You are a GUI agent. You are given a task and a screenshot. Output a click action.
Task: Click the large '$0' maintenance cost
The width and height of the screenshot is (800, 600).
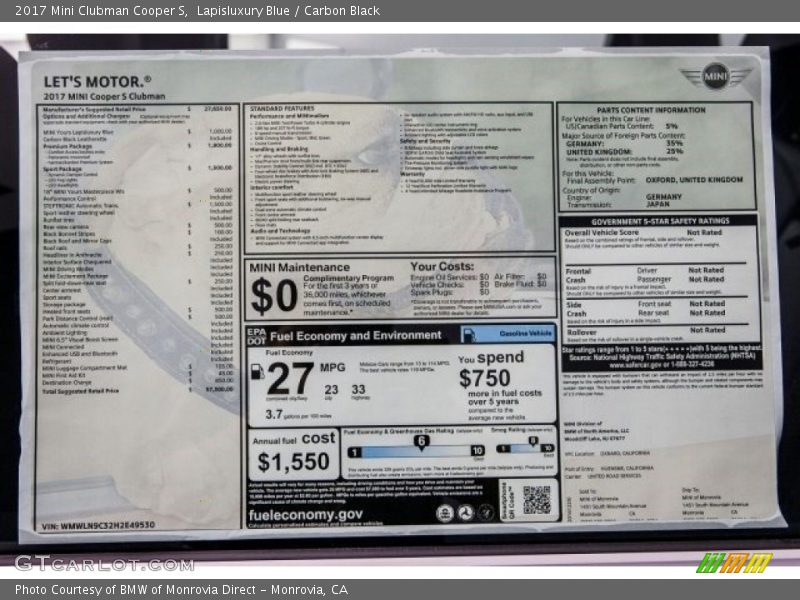coord(274,296)
